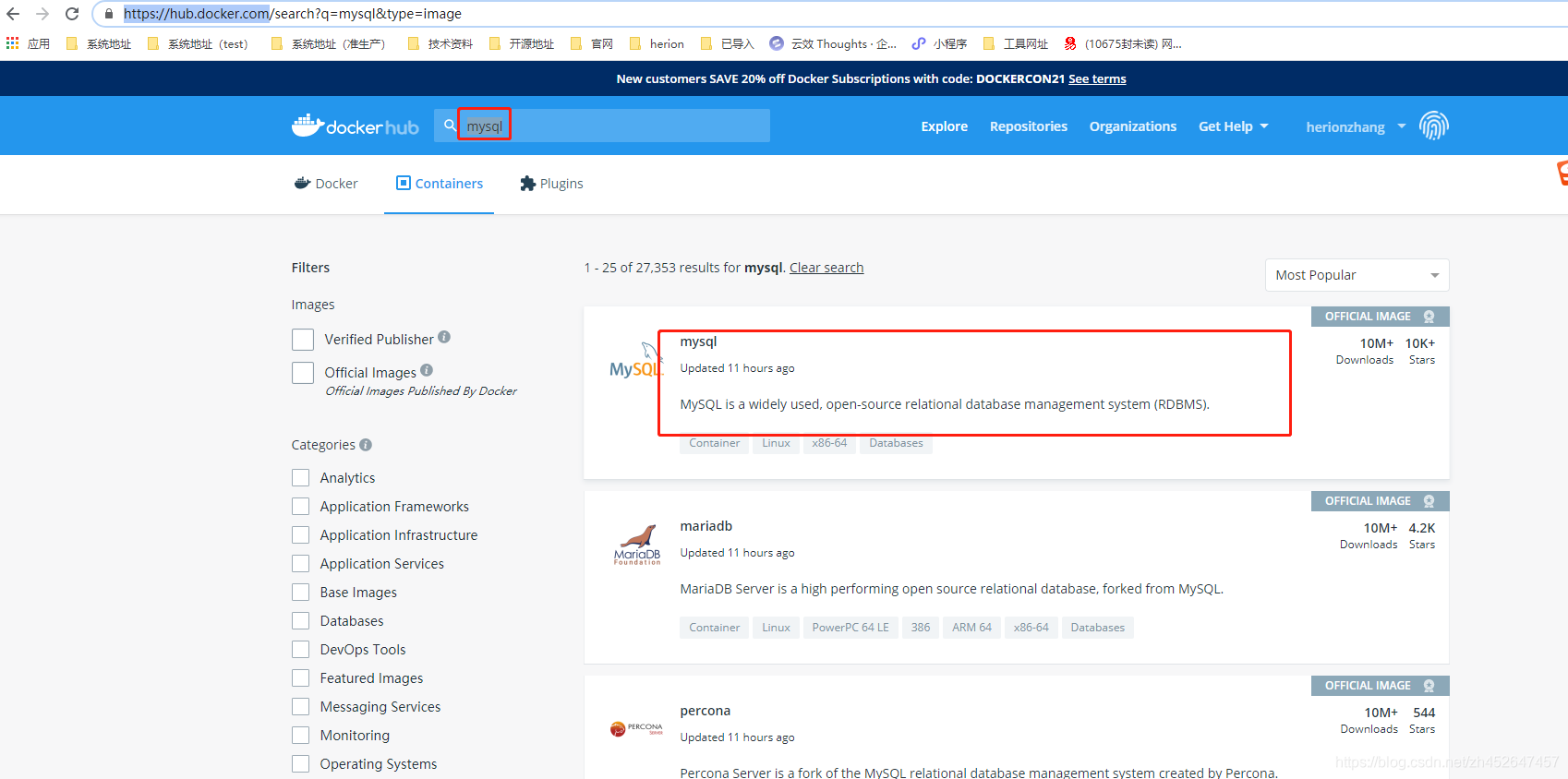
Task: Click the Docker Hub search field
Action: [x=602, y=126]
